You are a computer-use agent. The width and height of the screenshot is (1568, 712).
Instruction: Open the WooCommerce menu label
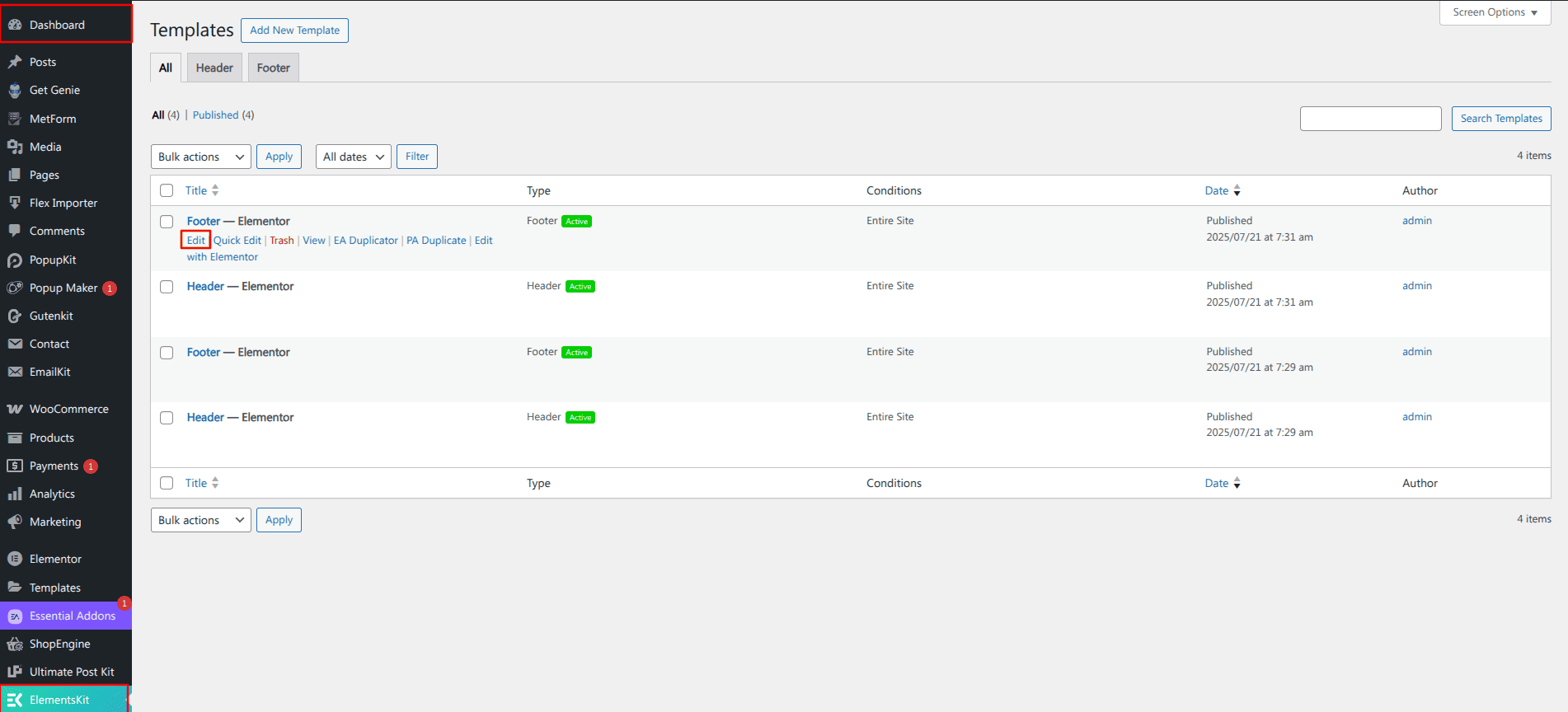(x=69, y=409)
